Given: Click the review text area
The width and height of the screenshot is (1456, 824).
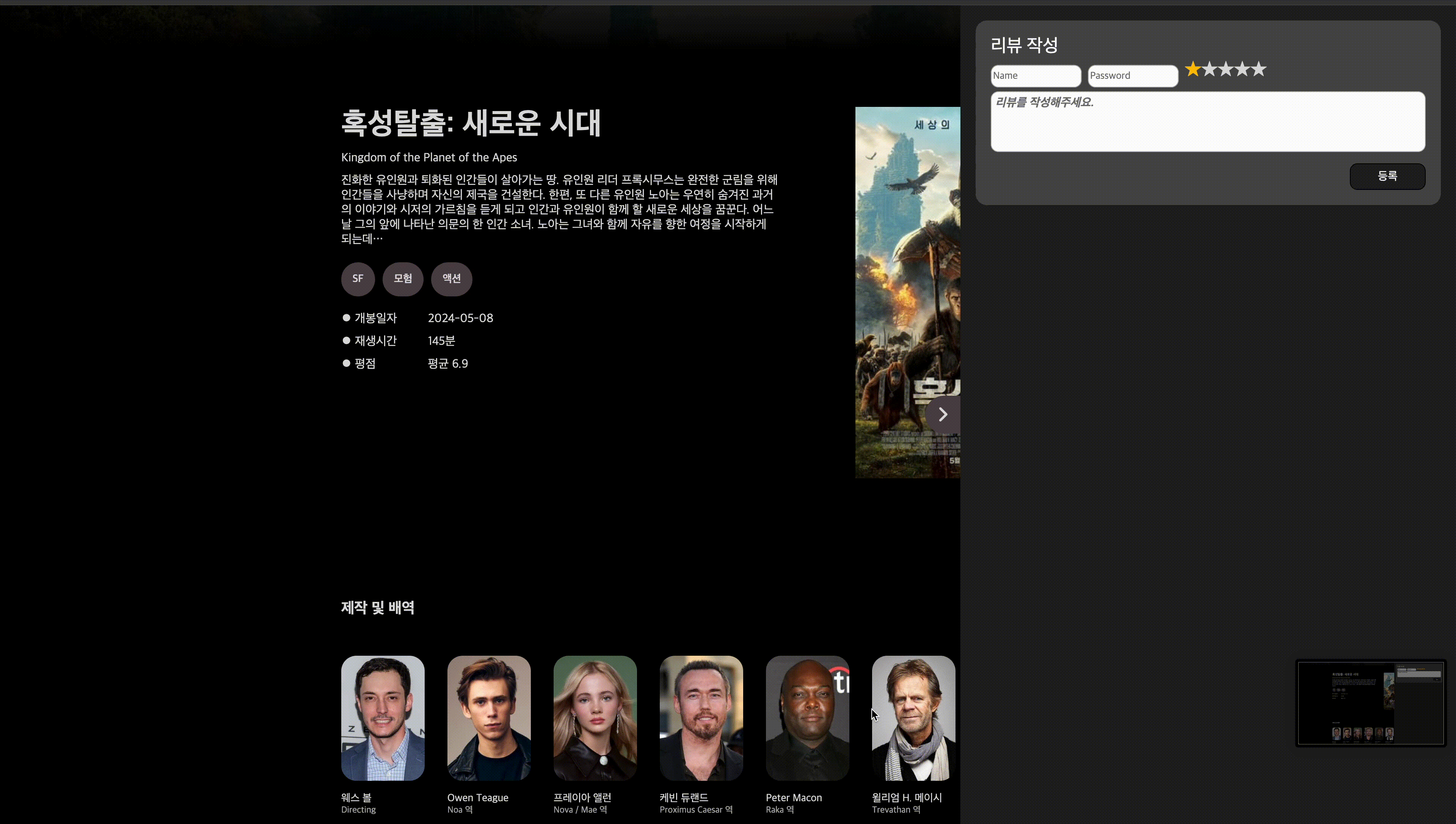Looking at the screenshot, I should point(1208,122).
